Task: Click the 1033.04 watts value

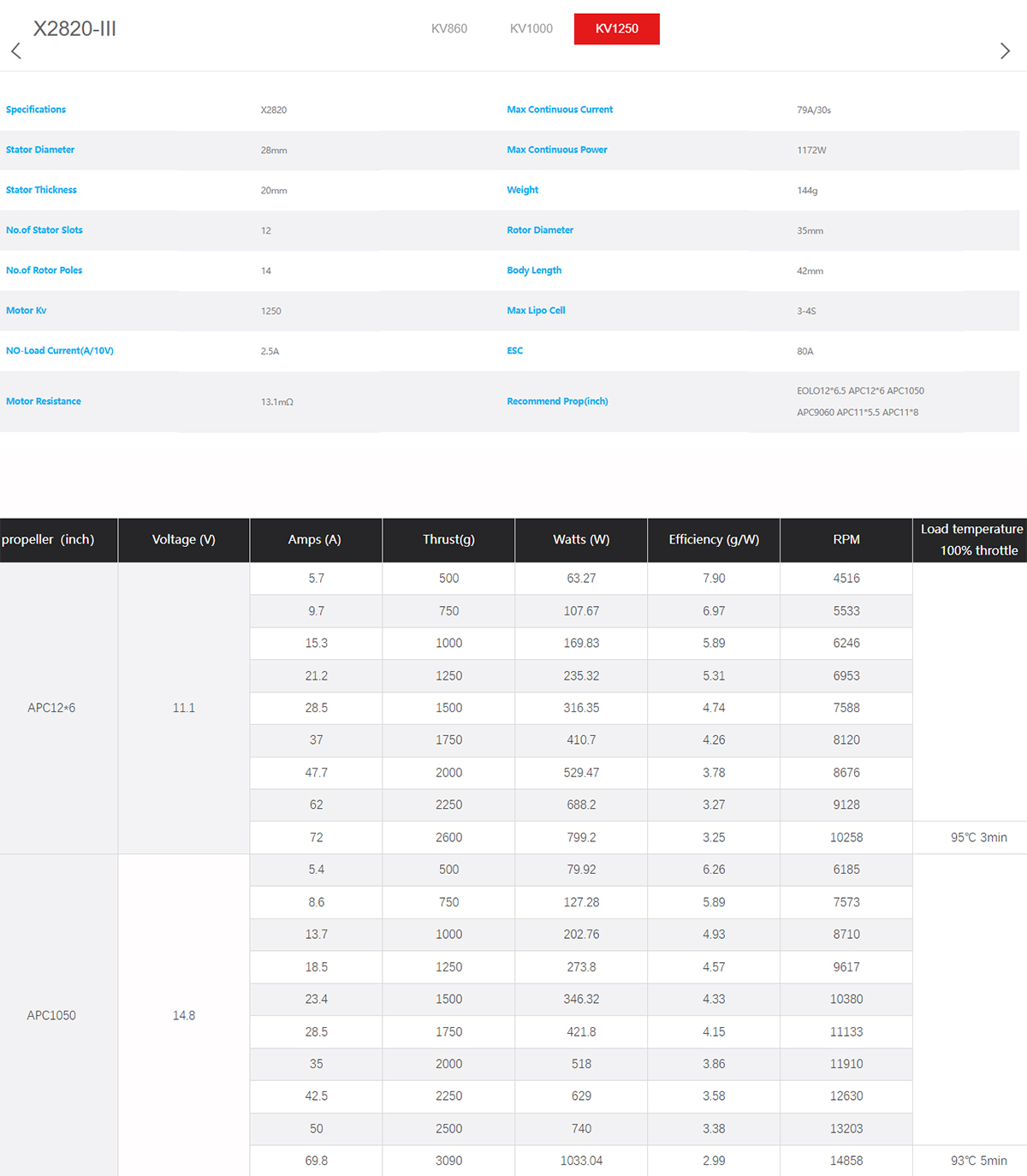Action: click(581, 1161)
